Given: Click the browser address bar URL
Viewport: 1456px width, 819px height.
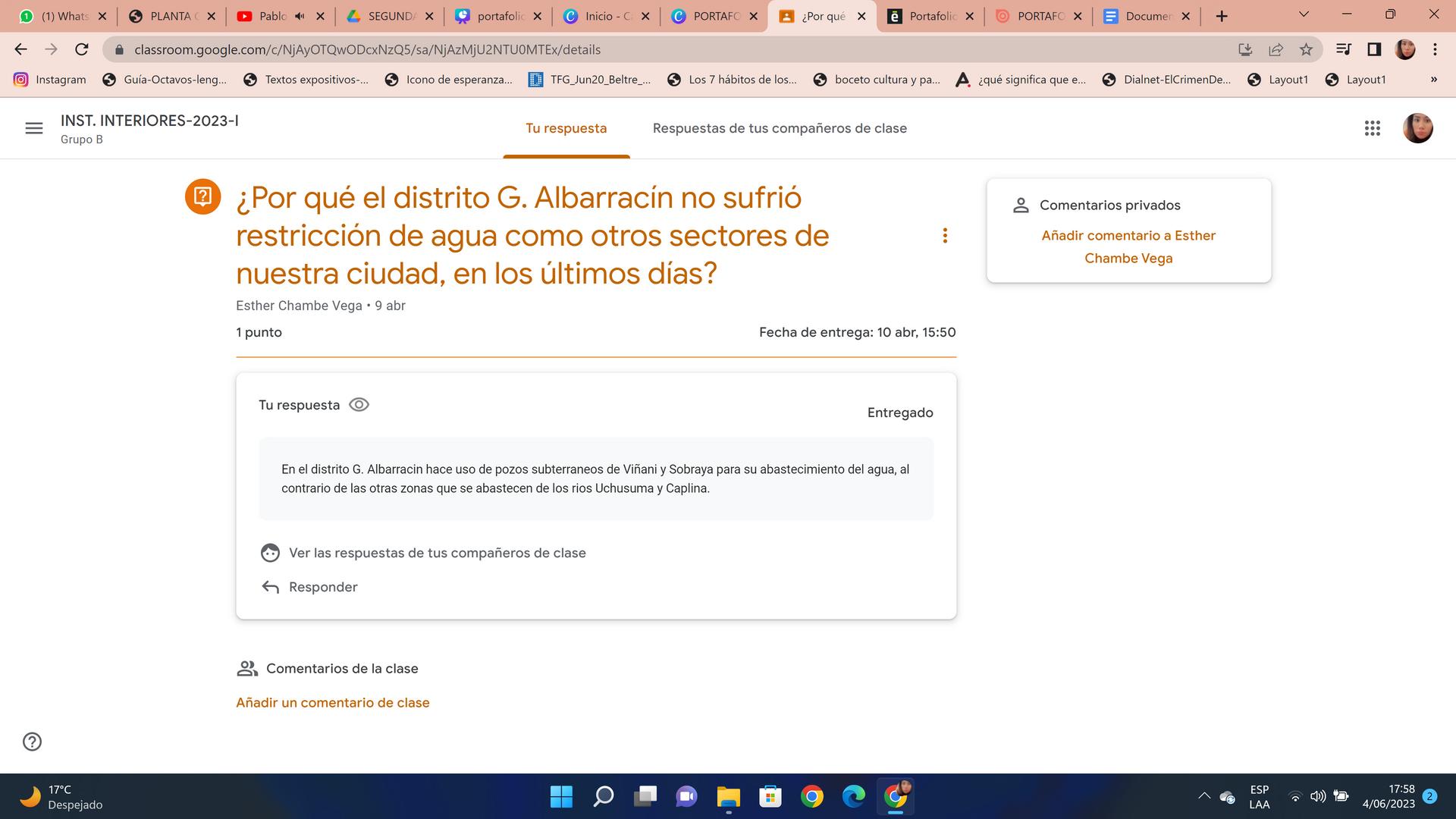Looking at the screenshot, I should (x=367, y=49).
